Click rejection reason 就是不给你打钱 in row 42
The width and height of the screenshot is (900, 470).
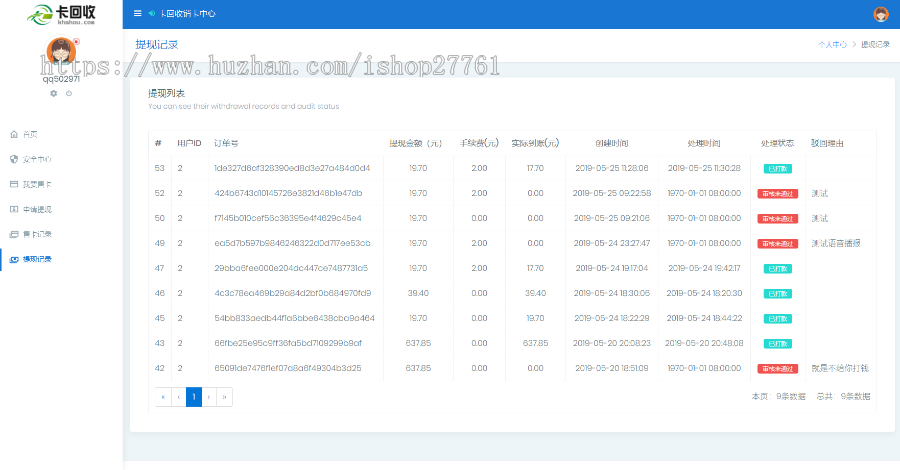840,368
